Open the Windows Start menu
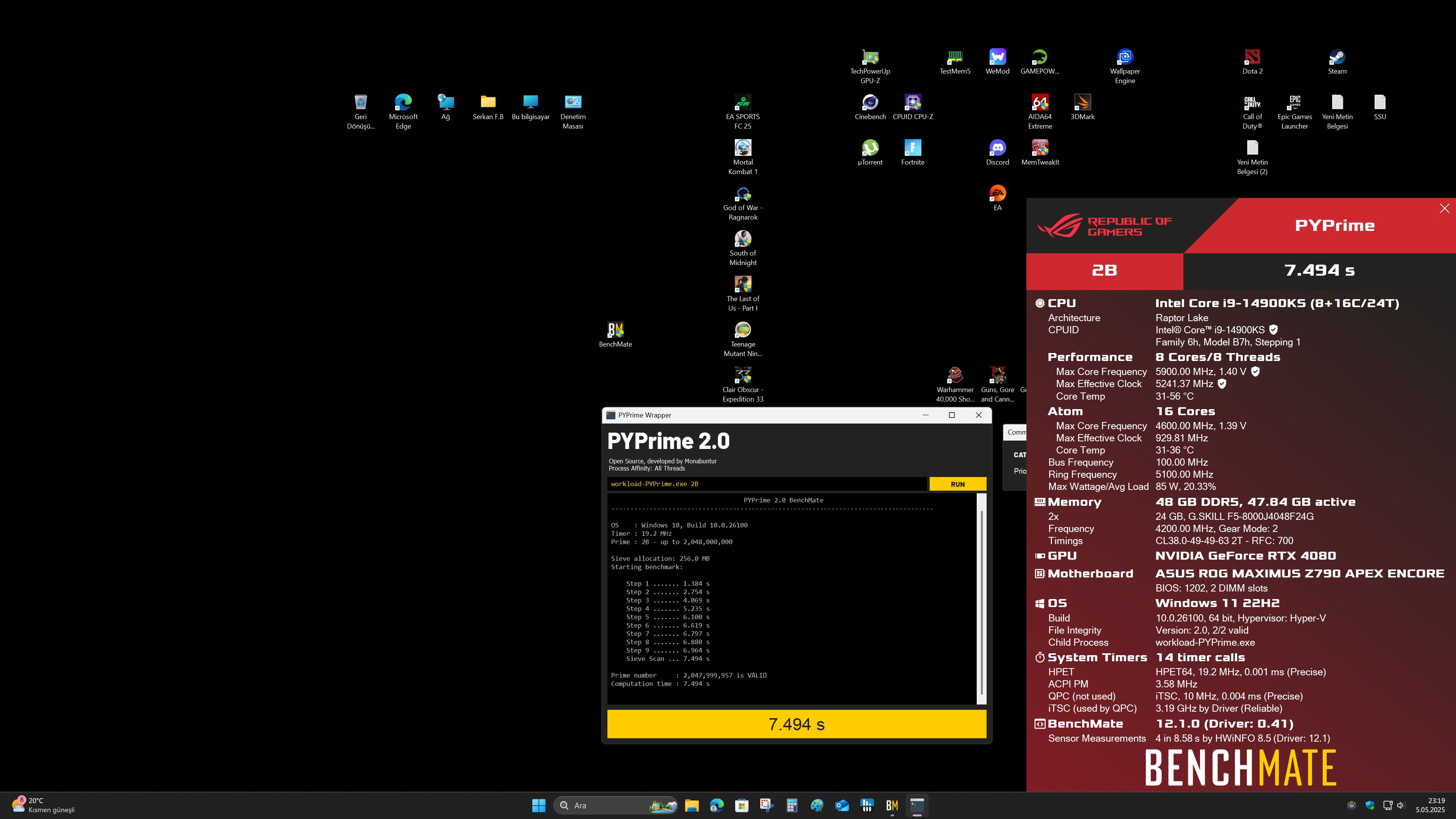The height and width of the screenshot is (819, 1456). 539,805
